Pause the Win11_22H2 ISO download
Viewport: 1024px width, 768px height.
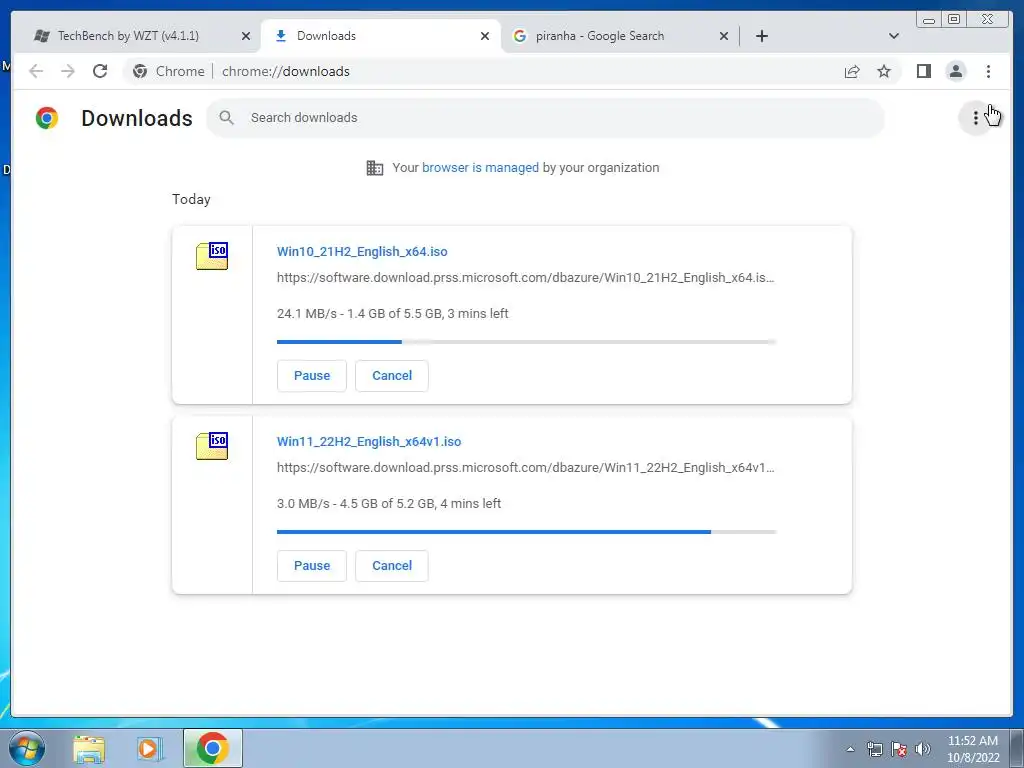click(x=312, y=566)
